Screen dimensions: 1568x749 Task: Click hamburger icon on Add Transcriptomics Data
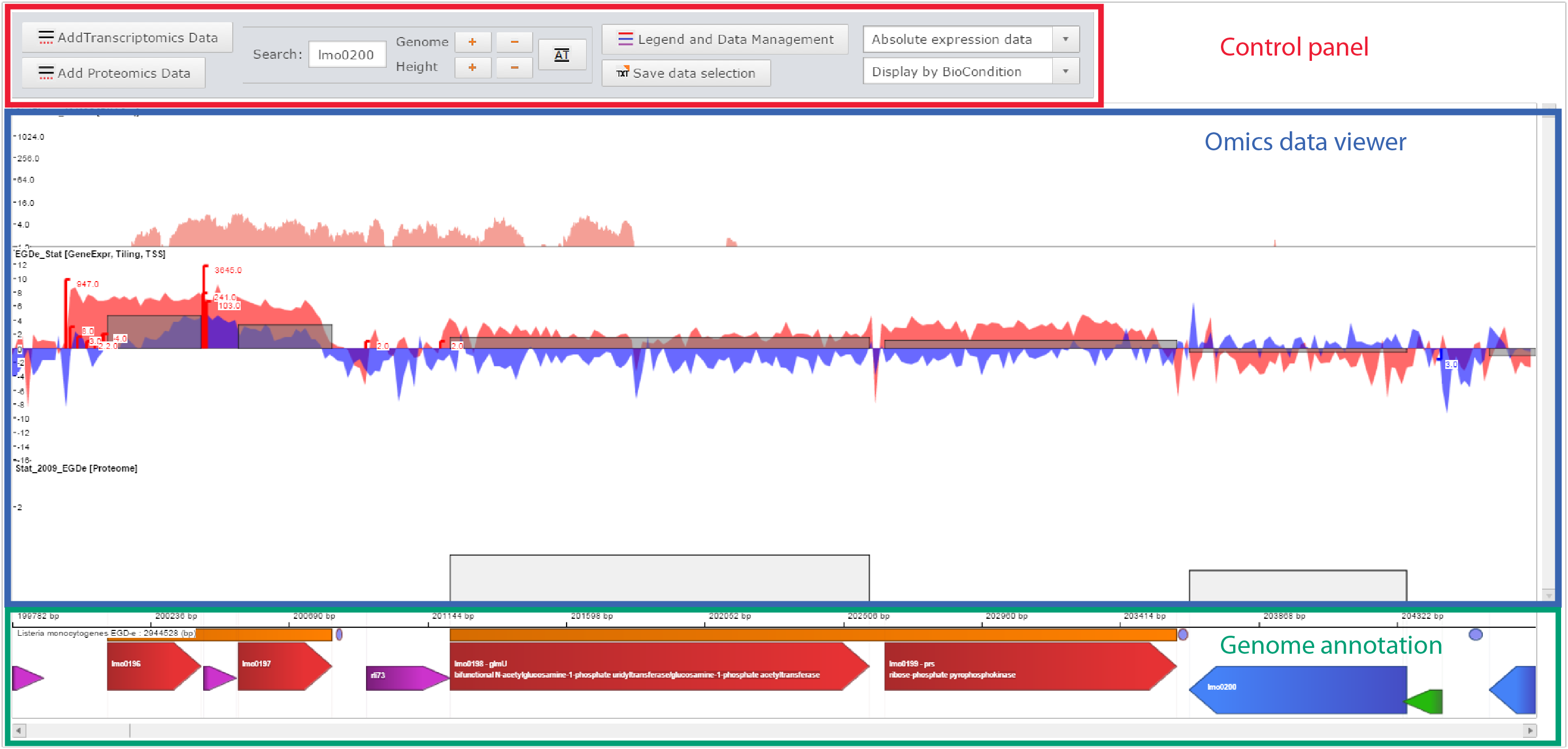(x=46, y=38)
